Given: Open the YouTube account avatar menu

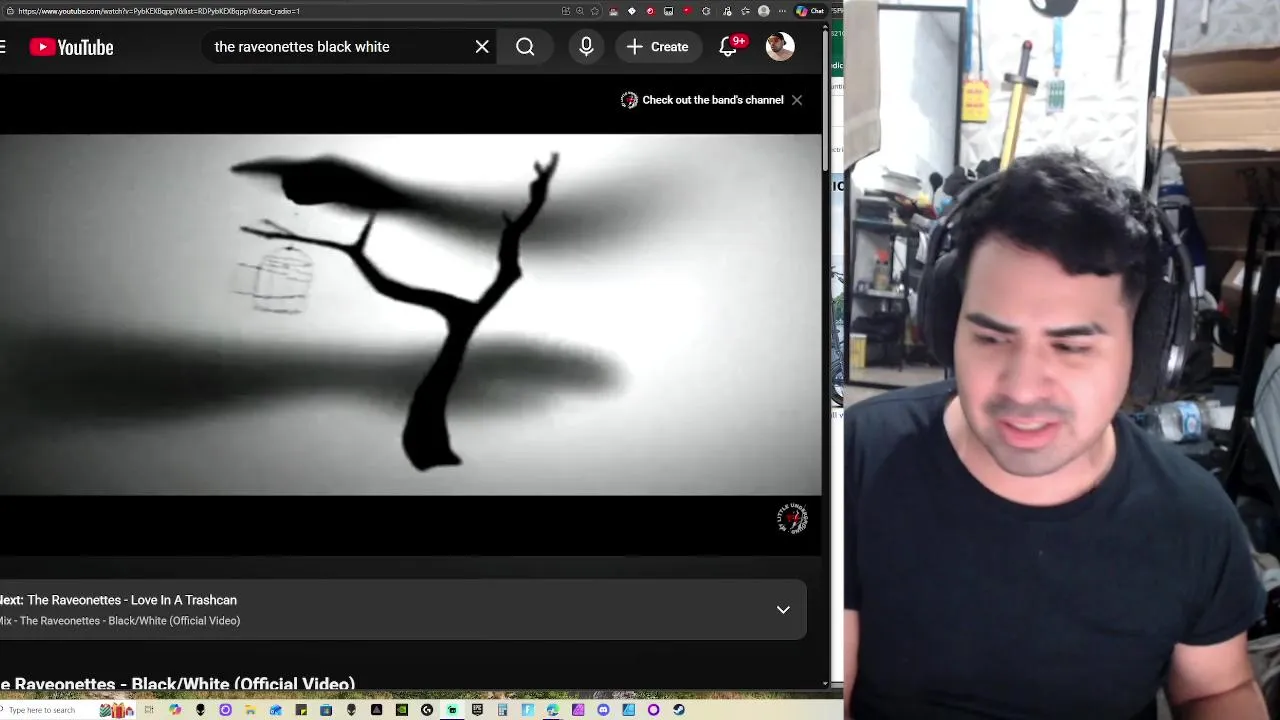Looking at the screenshot, I should [x=780, y=46].
